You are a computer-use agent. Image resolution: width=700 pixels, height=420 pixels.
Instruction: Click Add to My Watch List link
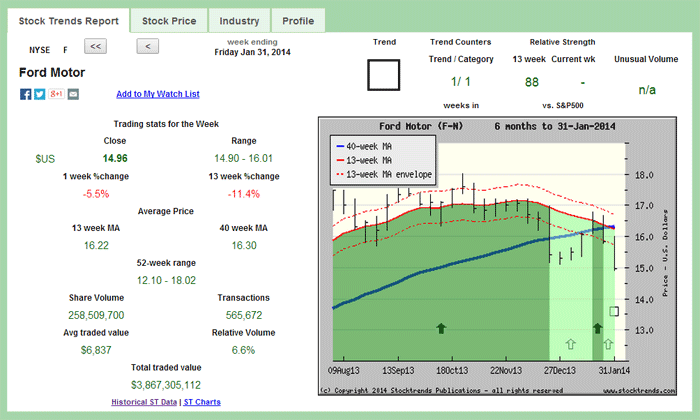click(x=158, y=94)
